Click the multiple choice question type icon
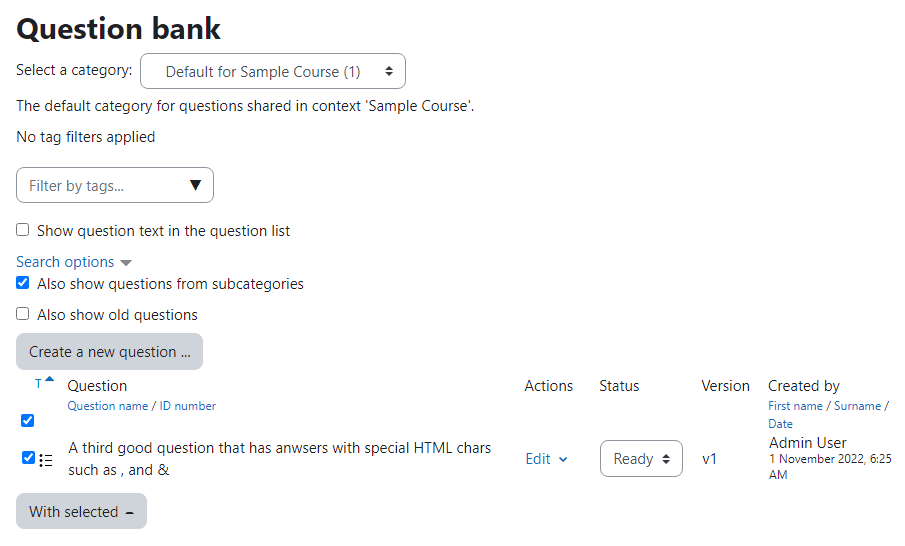The width and height of the screenshot is (905, 546). tap(46, 460)
